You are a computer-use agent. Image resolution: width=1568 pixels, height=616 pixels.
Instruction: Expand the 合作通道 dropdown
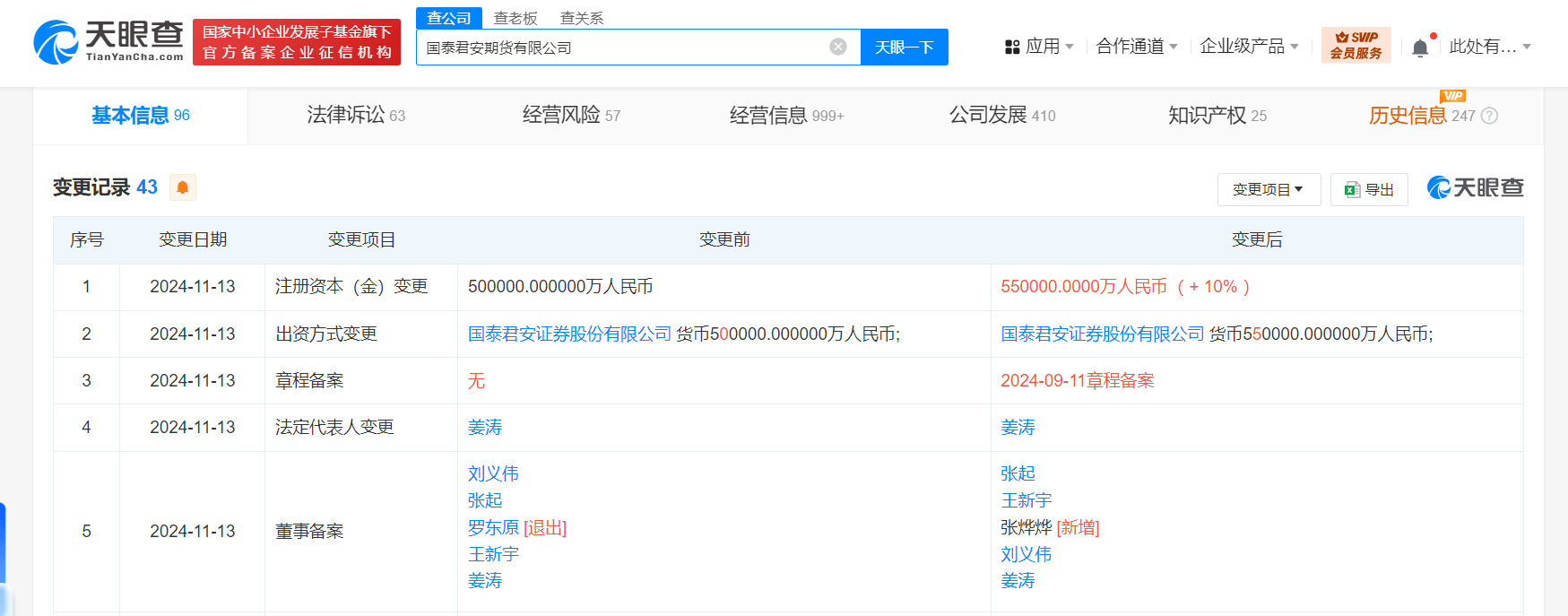[x=1137, y=47]
